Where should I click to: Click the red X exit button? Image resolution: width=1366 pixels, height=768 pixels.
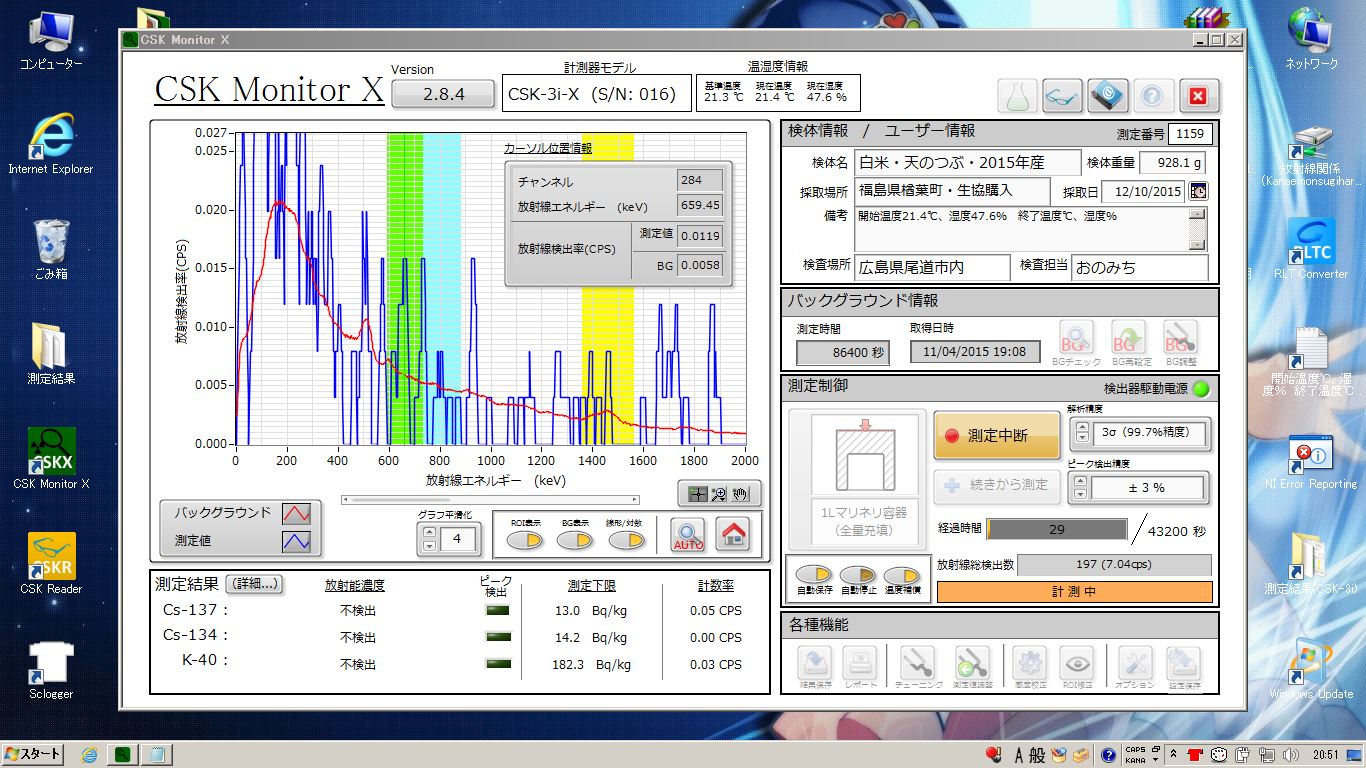pyautogui.click(x=1198, y=96)
